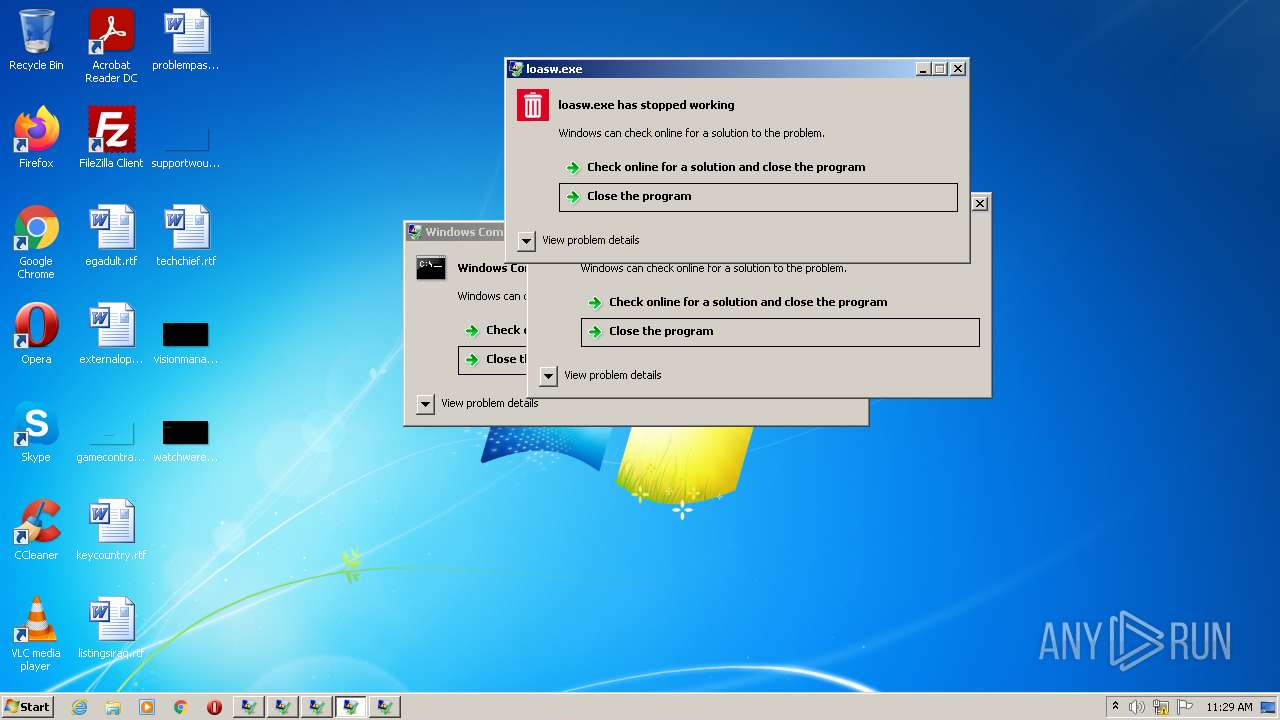Select keycountry.rtf document icon
Viewport: 1280px width, 720px height.
click(x=111, y=530)
